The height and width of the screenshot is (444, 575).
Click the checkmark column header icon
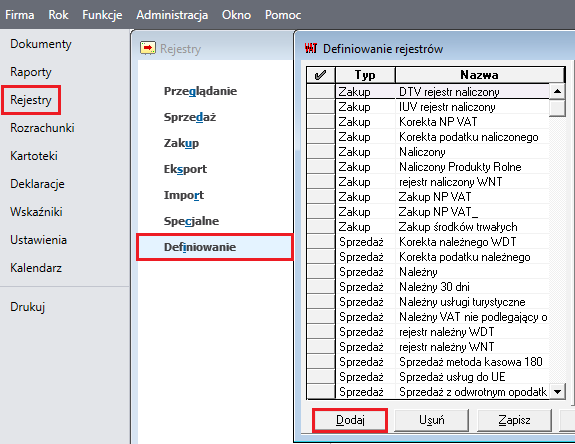[x=321, y=75]
